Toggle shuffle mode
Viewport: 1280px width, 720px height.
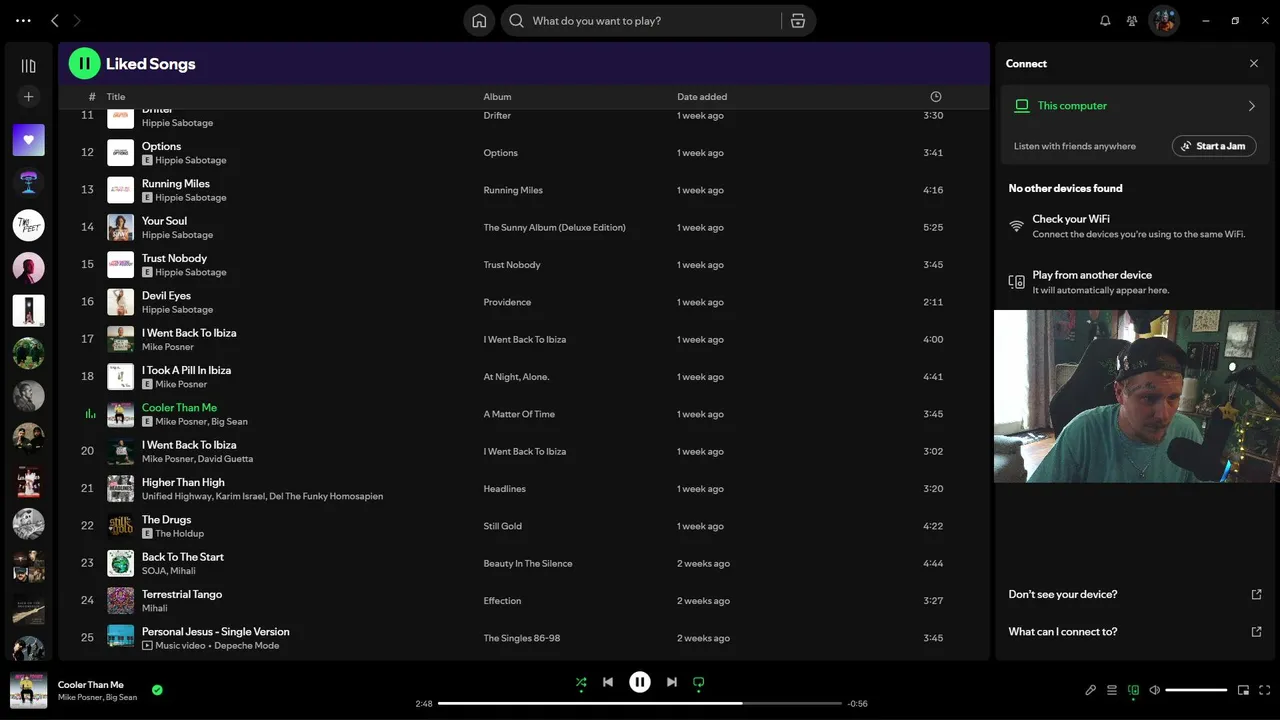pyautogui.click(x=581, y=683)
